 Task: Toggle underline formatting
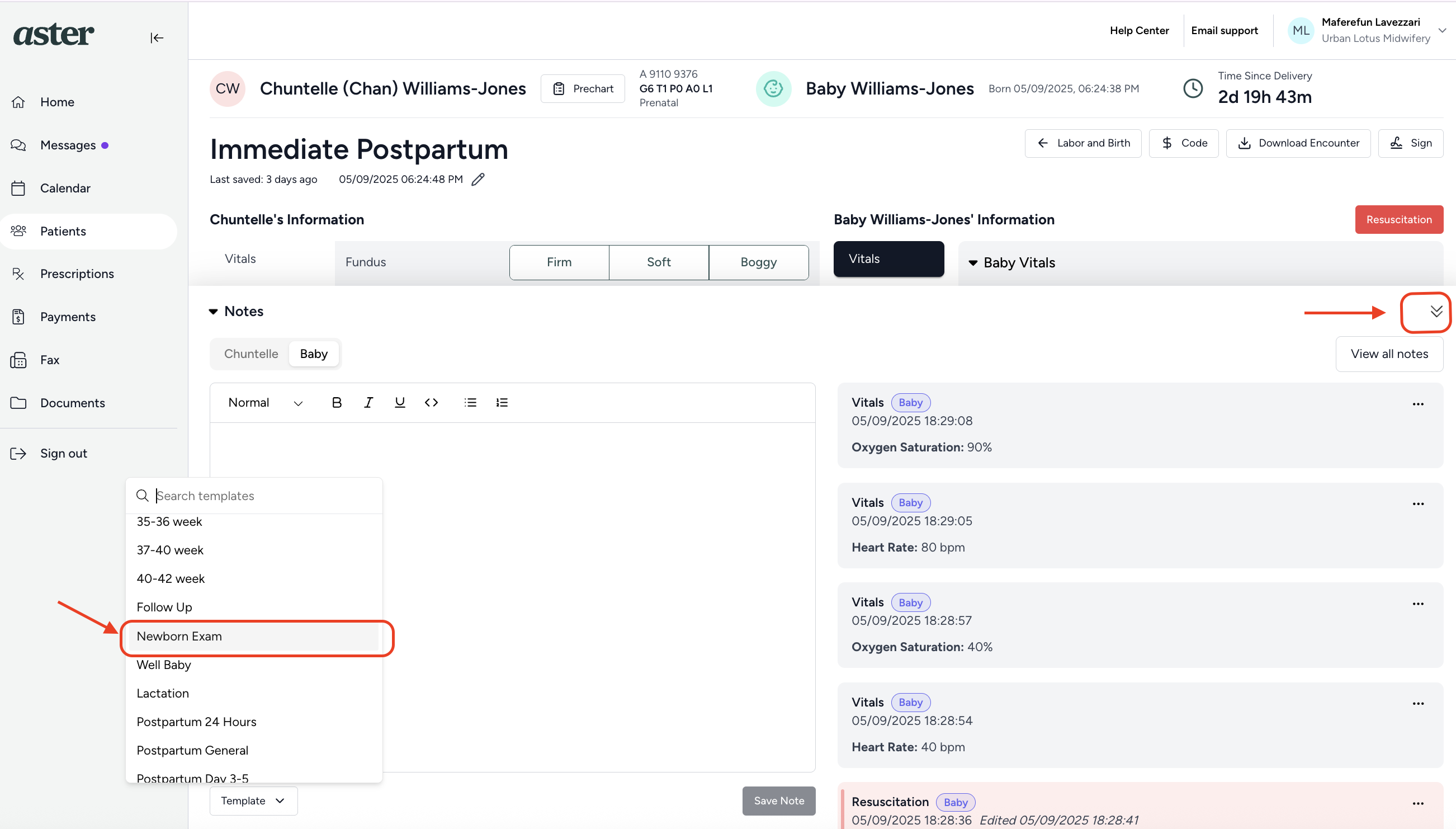(x=399, y=403)
